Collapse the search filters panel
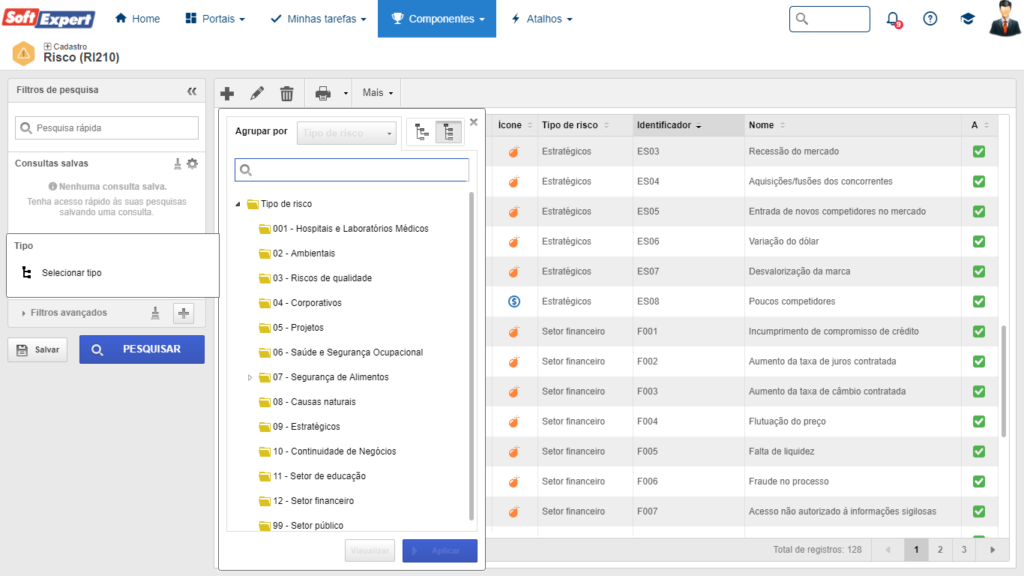Image resolution: width=1024 pixels, height=576 pixels. point(192,90)
